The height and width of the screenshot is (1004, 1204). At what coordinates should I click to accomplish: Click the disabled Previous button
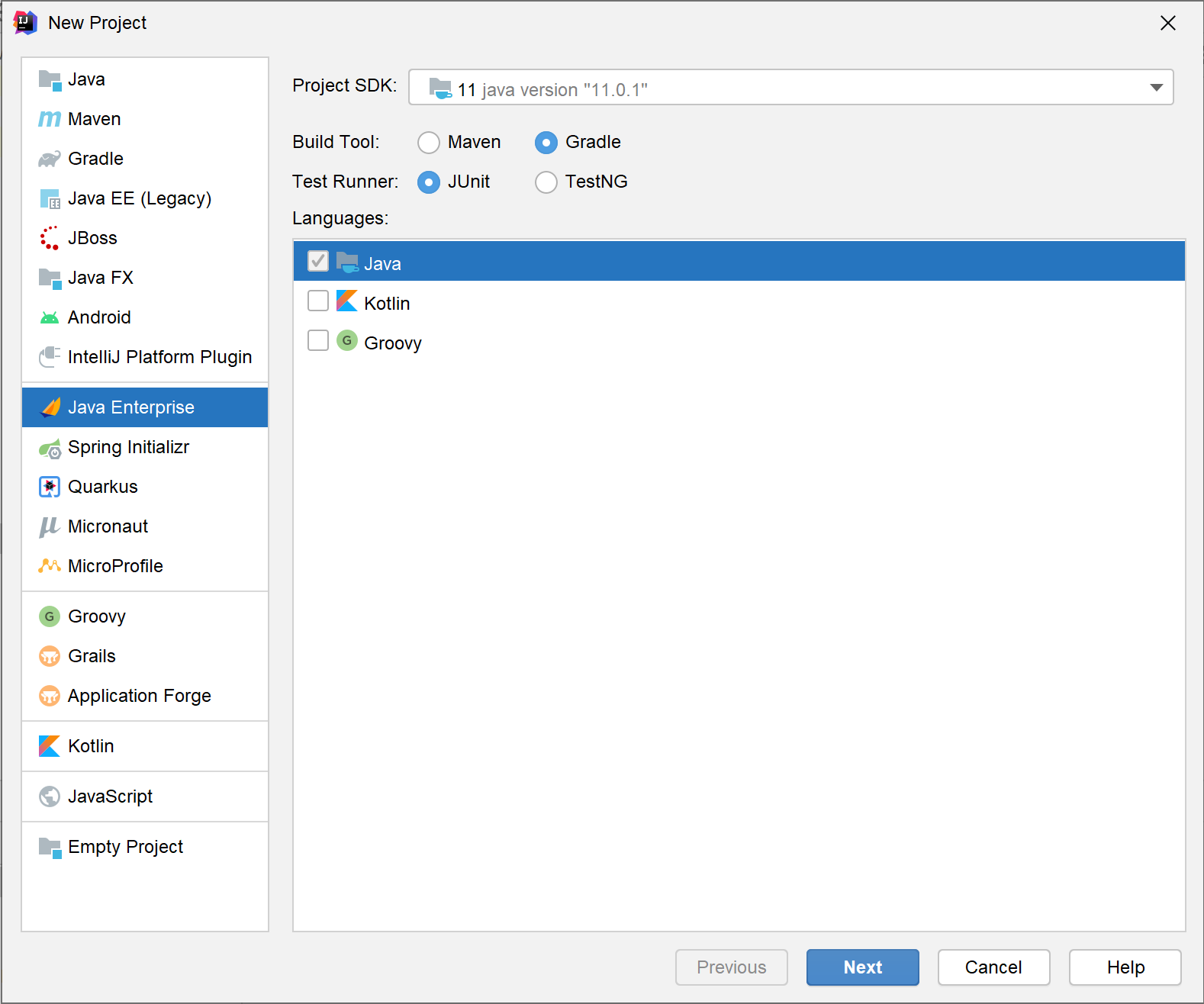(732, 967)
